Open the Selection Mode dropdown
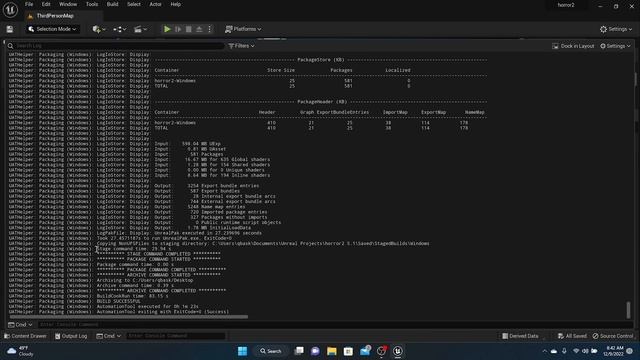The image size is (640, 360). [x=53, y=29]
